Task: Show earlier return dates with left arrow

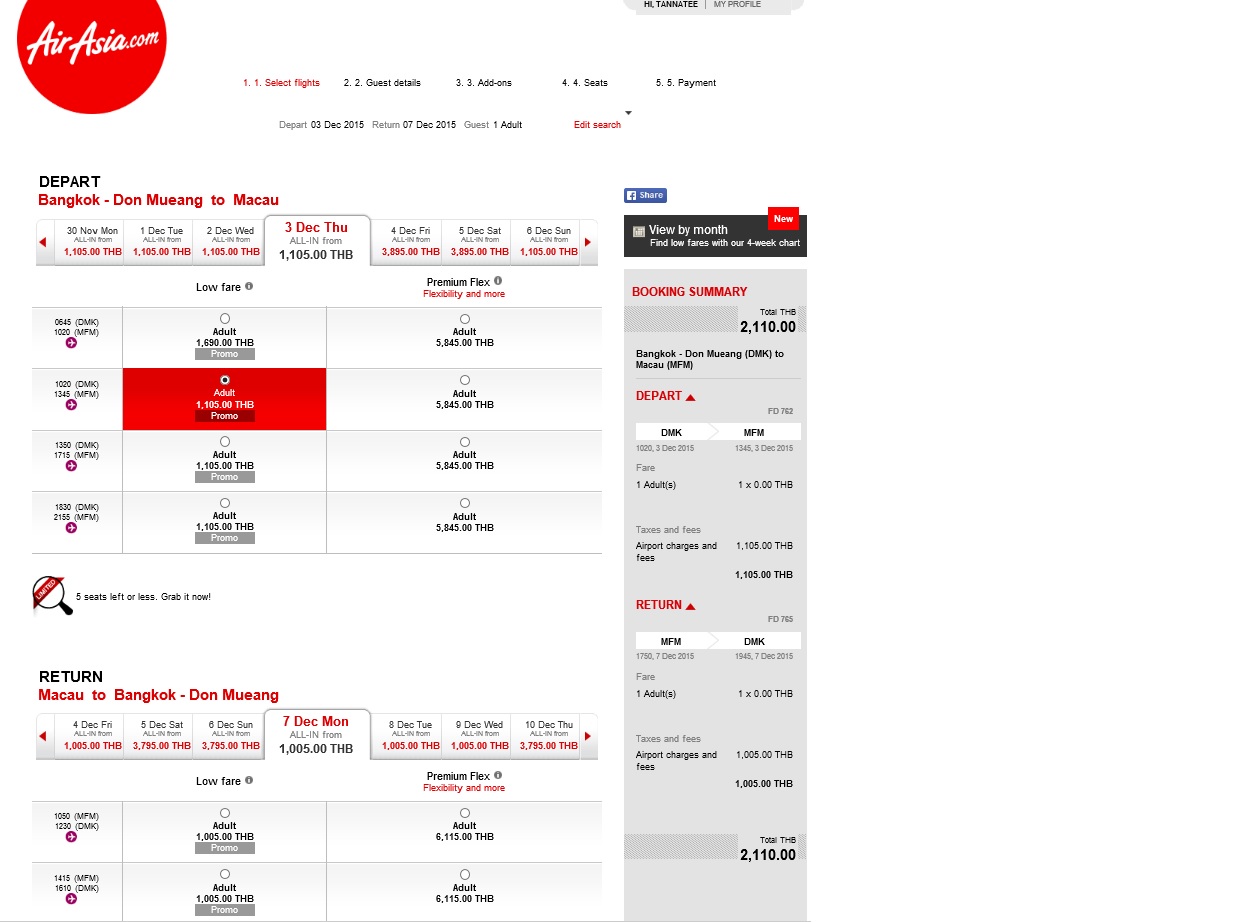Action: [42, 736]
